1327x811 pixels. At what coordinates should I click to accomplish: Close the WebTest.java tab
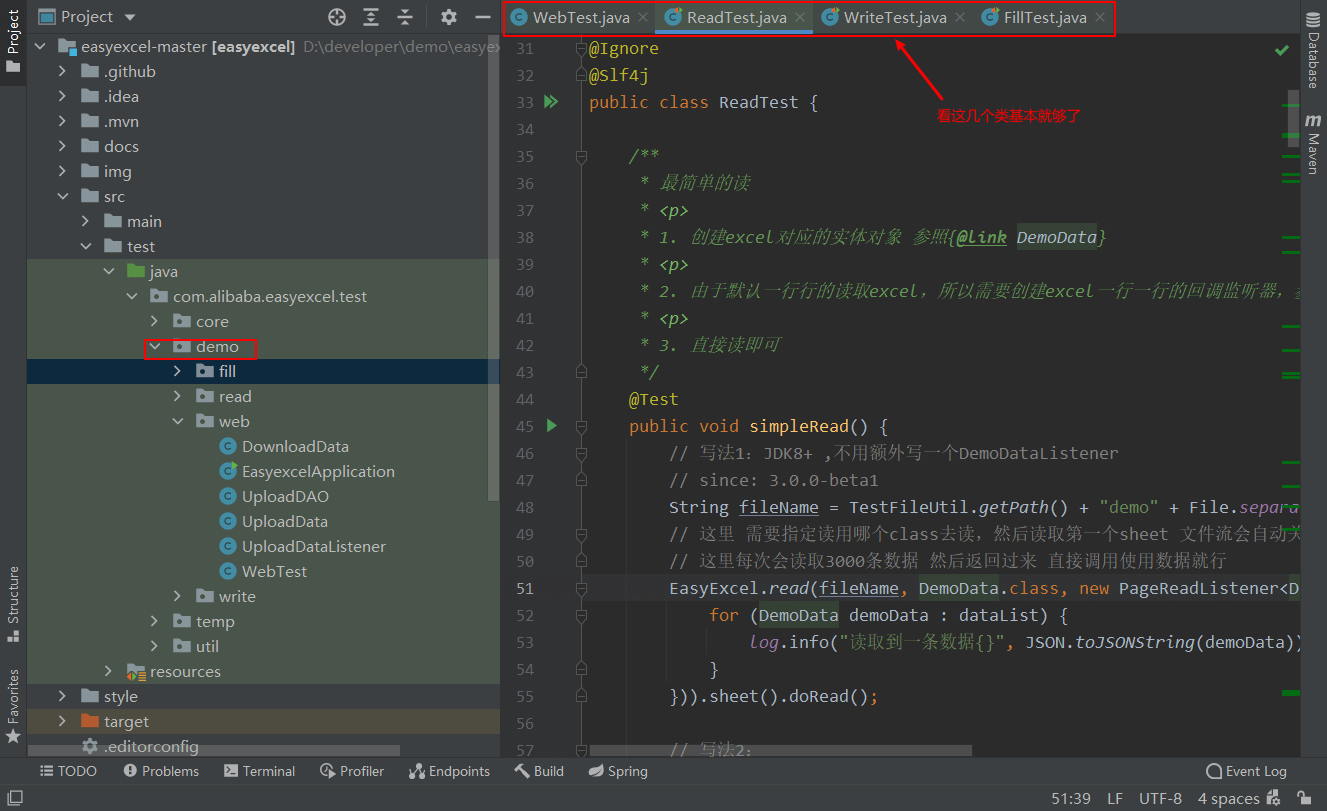pos(644,18)
